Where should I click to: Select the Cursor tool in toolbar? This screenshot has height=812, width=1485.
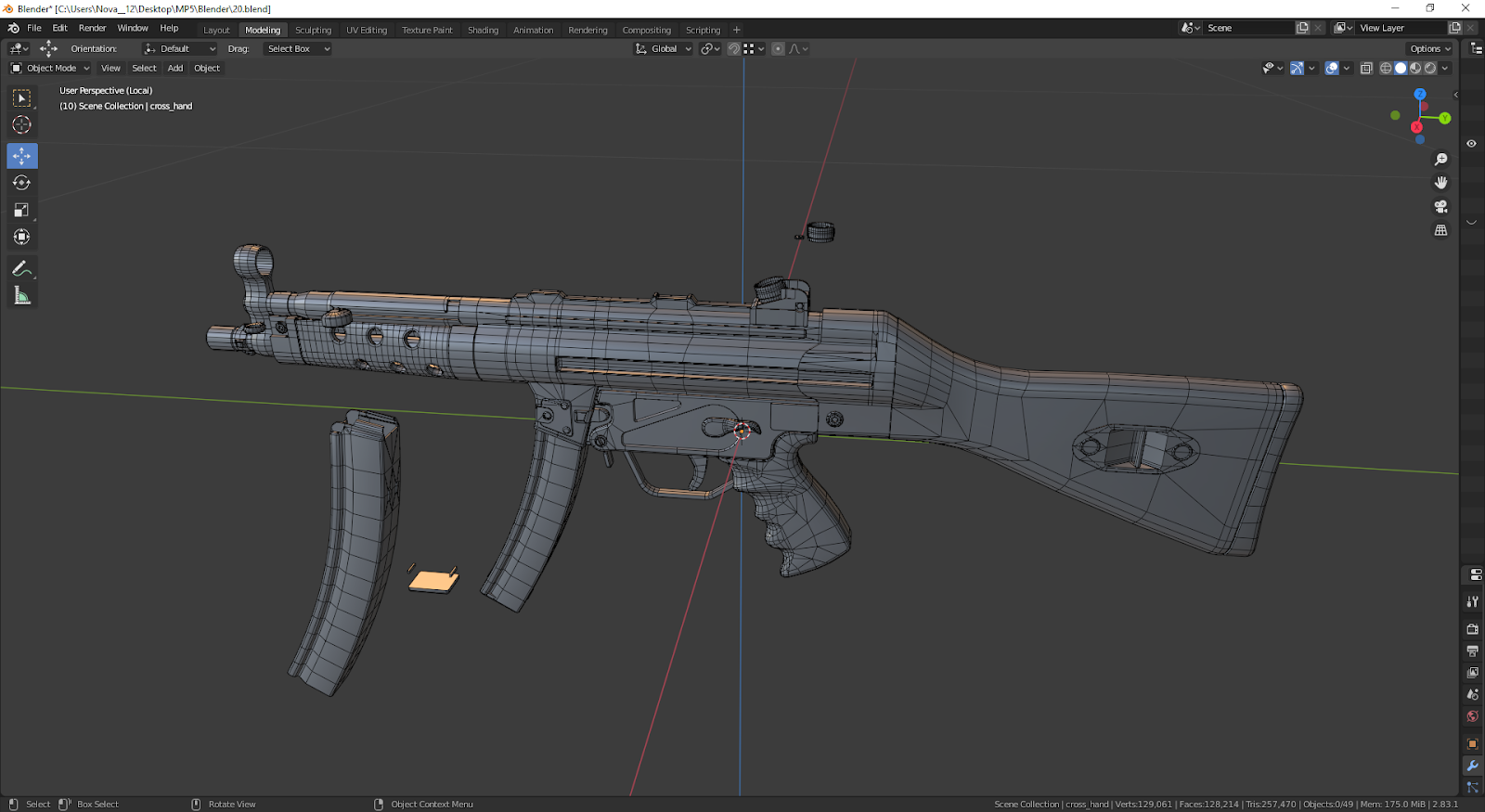tap(21, 125)
